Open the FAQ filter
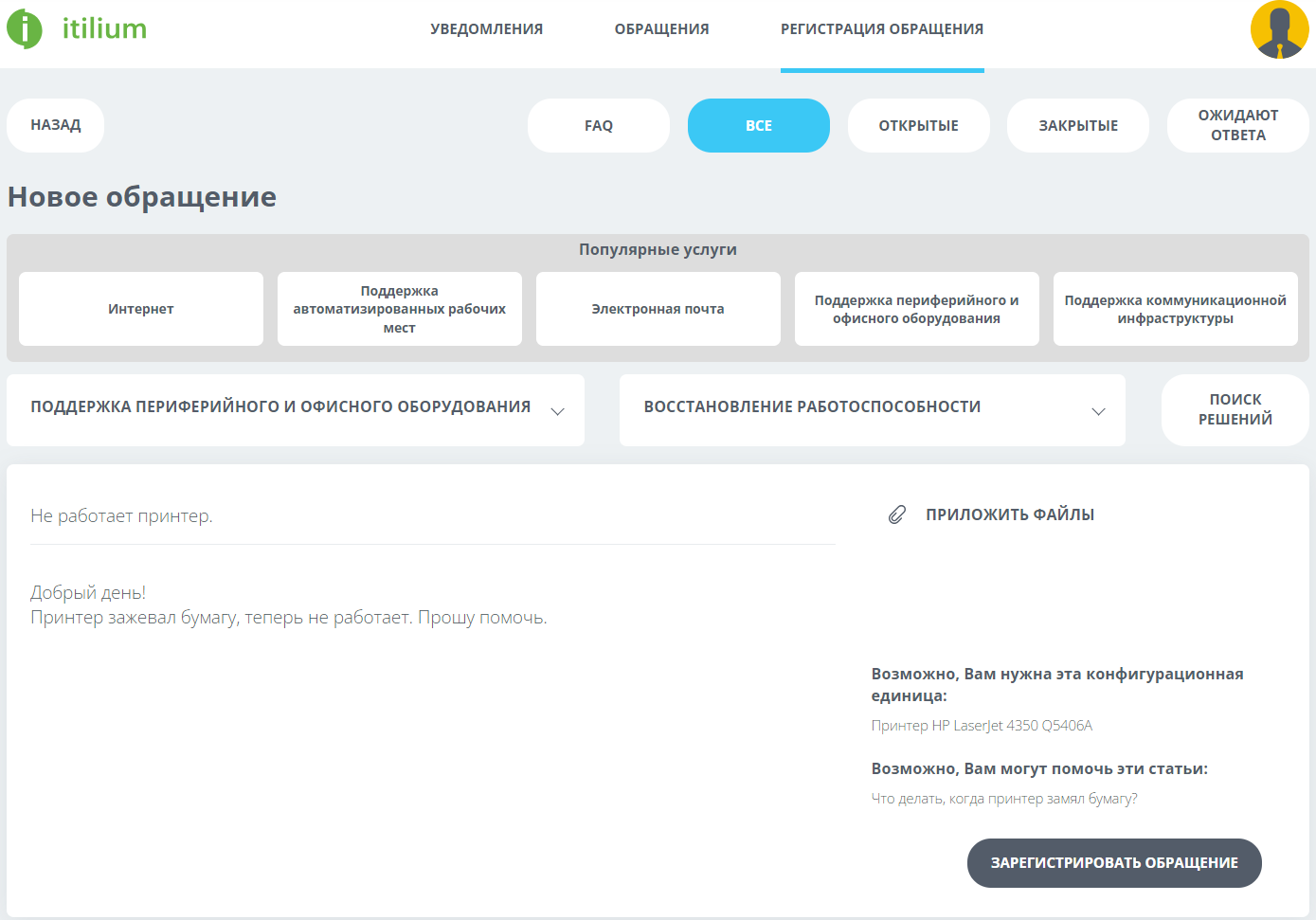The image size is (1316, 920). coord(599,125)
